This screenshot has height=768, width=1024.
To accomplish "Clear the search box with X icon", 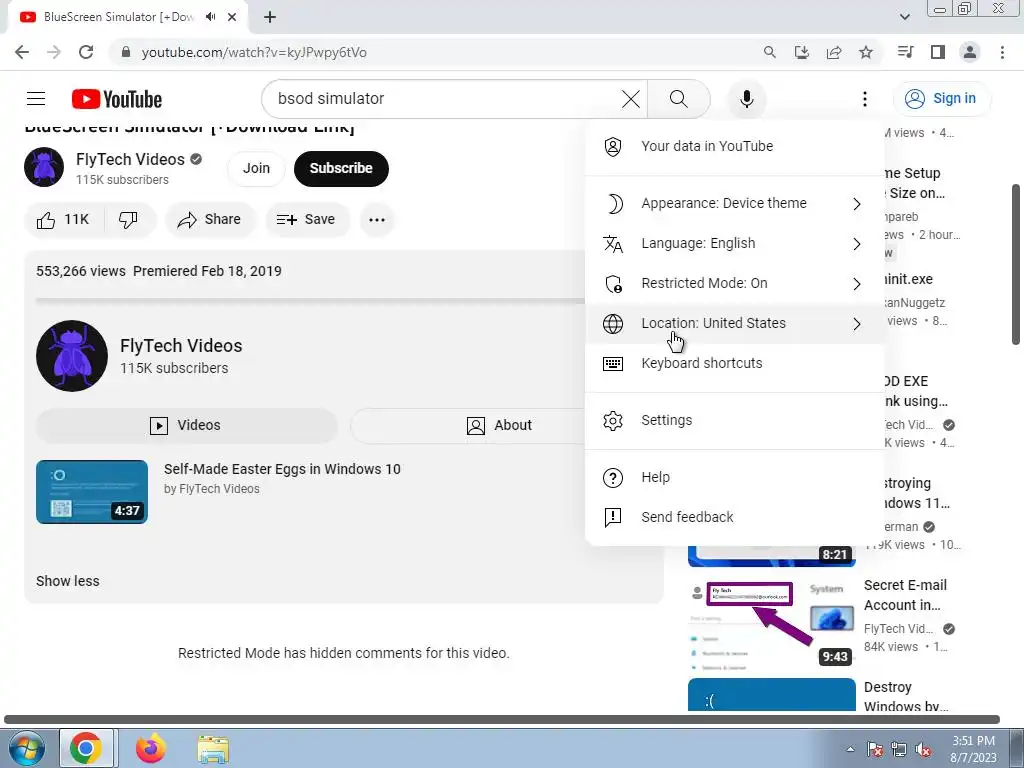I will (630, 99).
